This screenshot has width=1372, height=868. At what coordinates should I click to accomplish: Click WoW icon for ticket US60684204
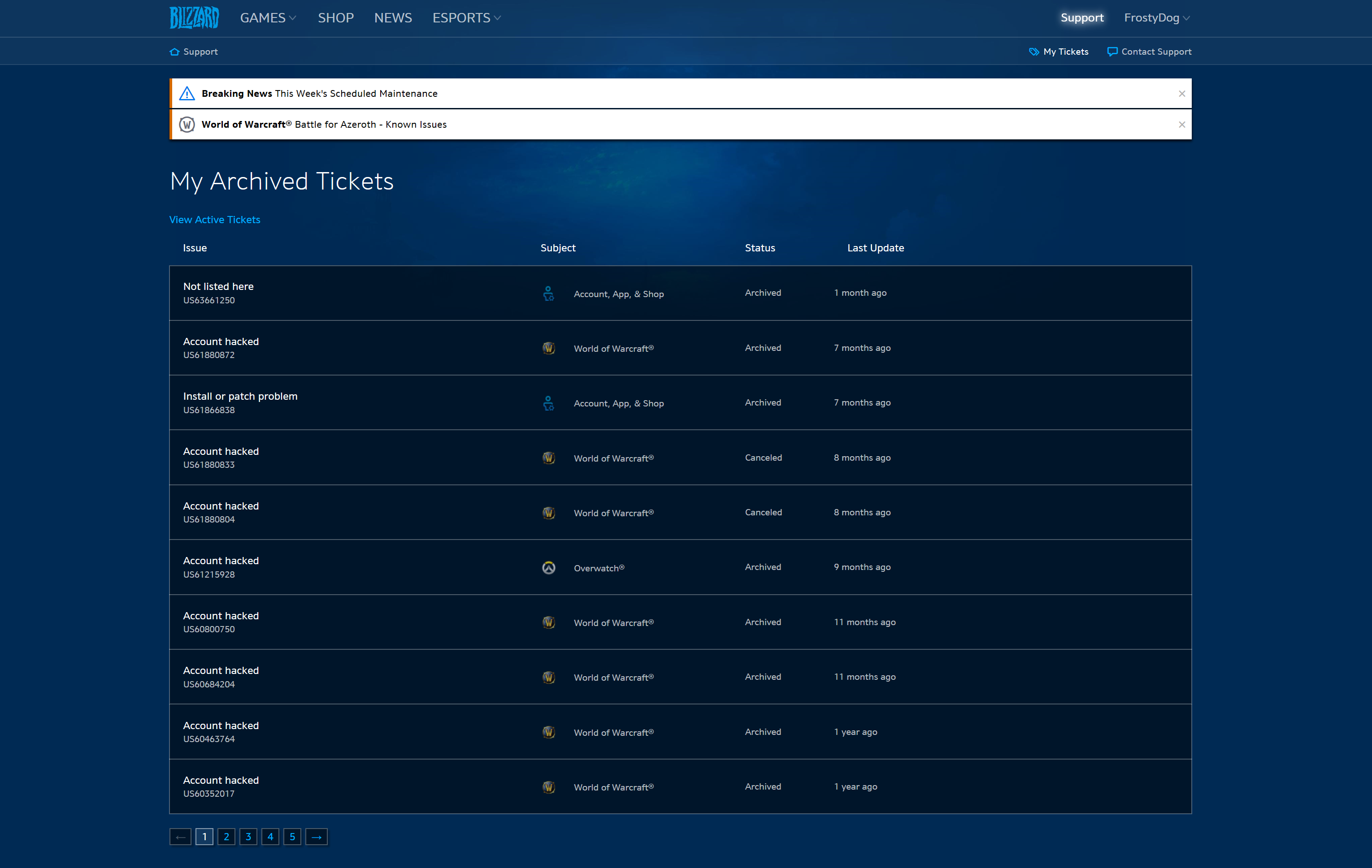pos(549,677)
